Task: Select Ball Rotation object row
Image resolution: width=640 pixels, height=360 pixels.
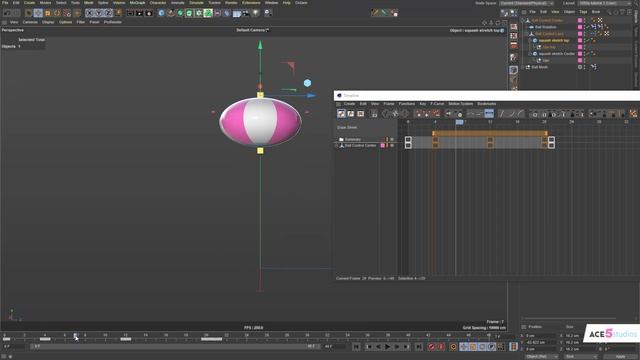Action: pos(545,27)
